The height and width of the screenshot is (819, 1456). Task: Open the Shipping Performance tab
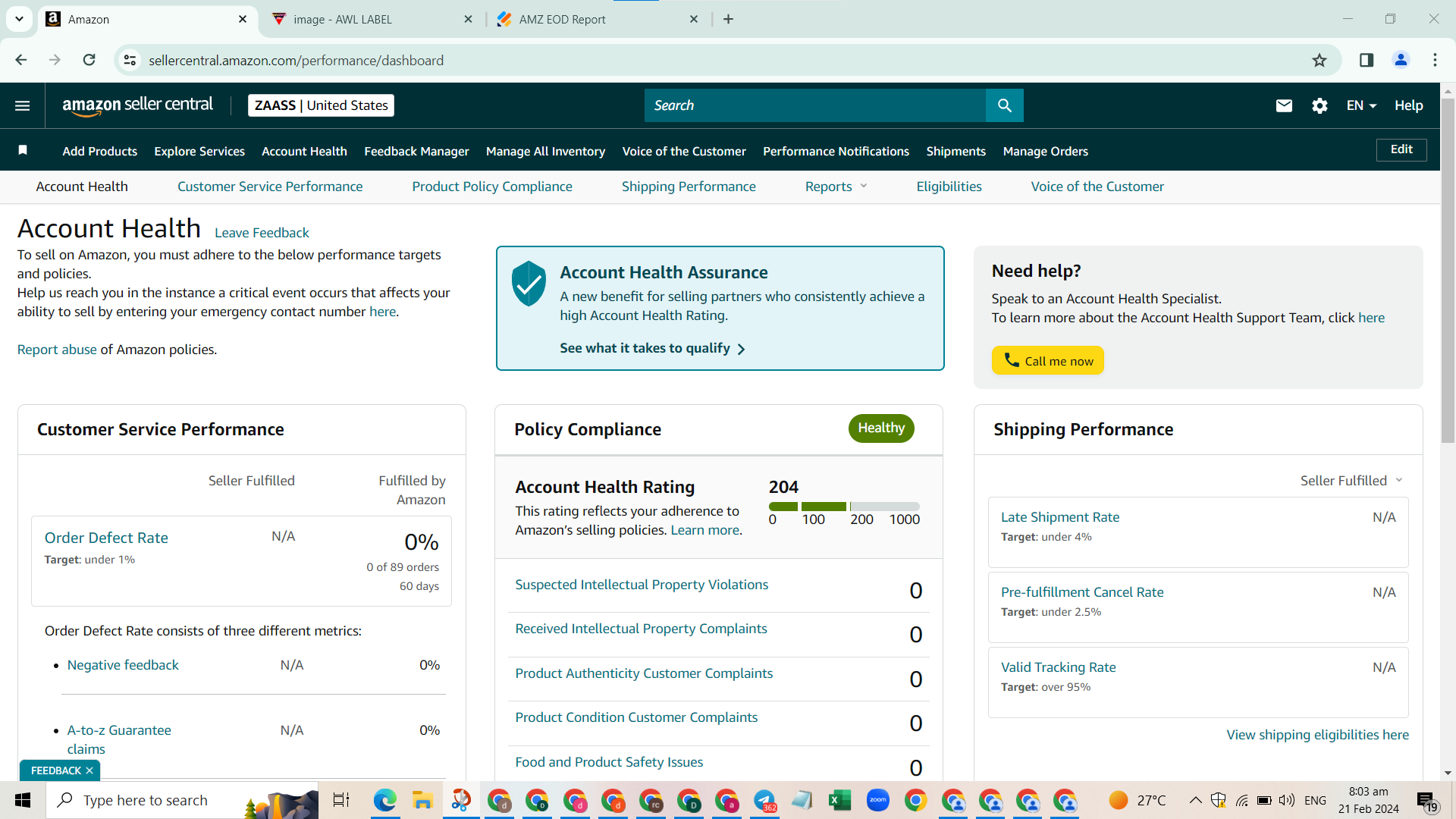pos(689,187)
